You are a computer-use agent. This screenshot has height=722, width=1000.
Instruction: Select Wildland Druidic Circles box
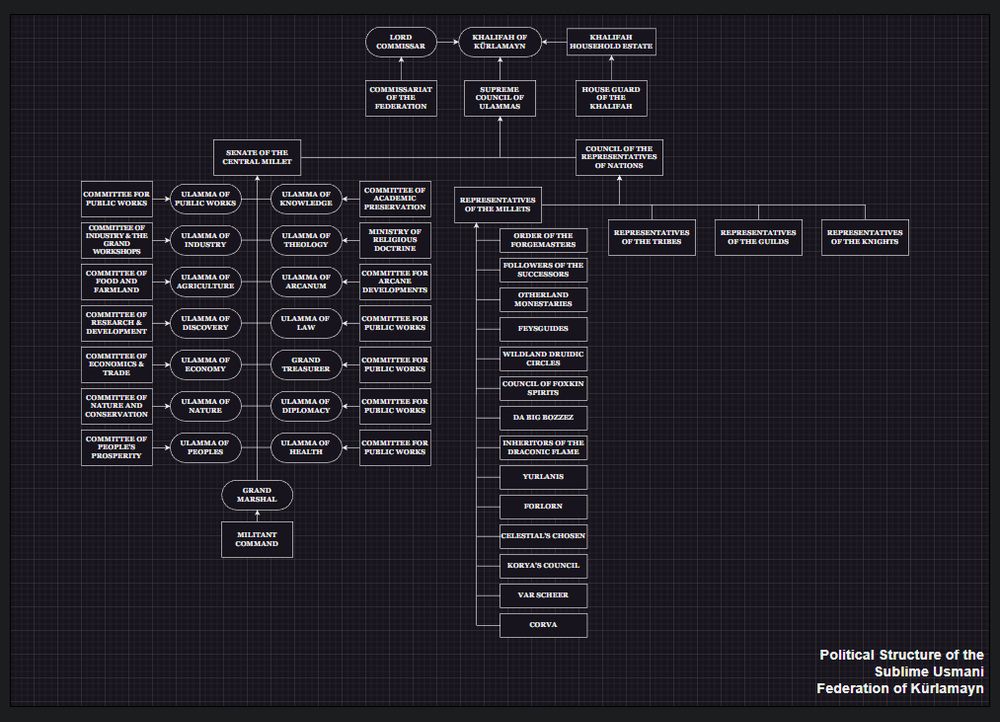coord(543,359)
